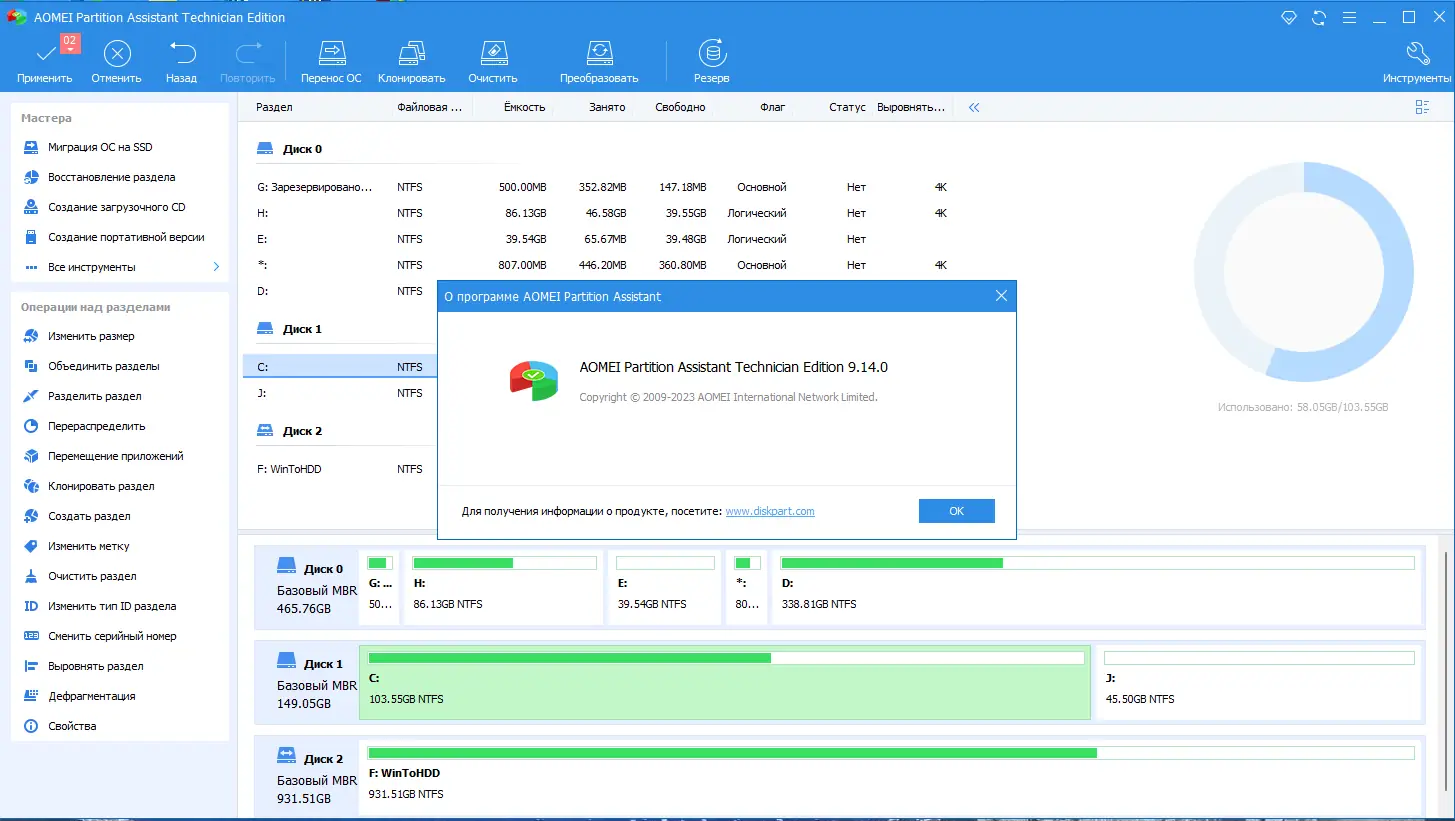Select the Перераспределить operation
This screenshot has height=821, width=1455.
pos(97,426)
